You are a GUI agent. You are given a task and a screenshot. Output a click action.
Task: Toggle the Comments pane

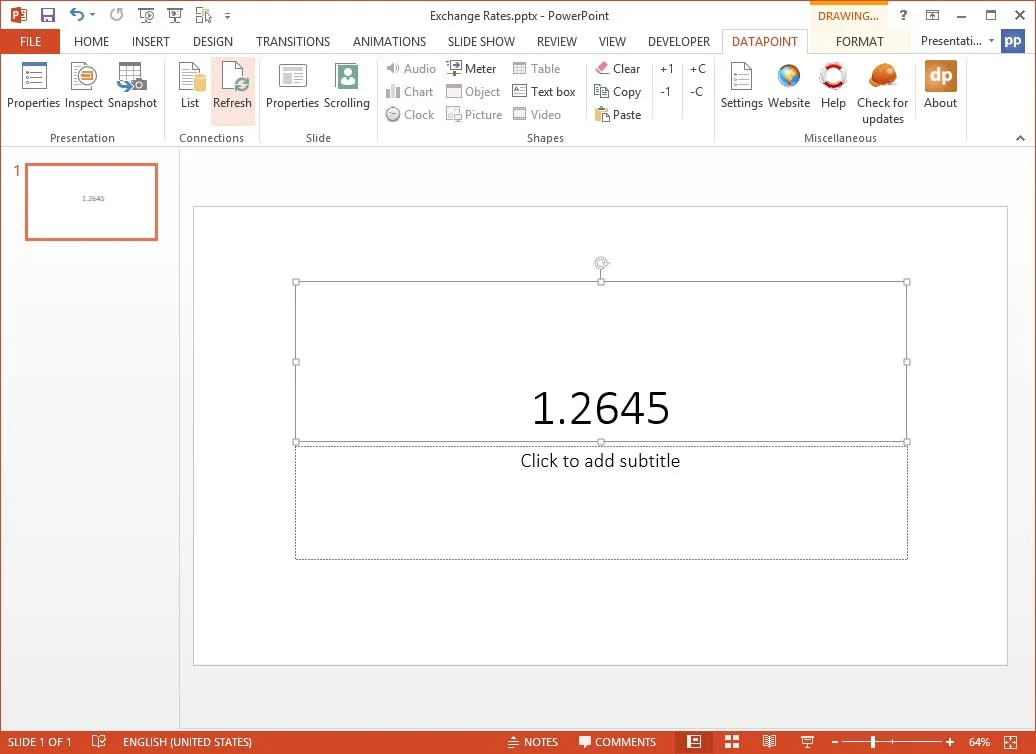coord(617,742)
